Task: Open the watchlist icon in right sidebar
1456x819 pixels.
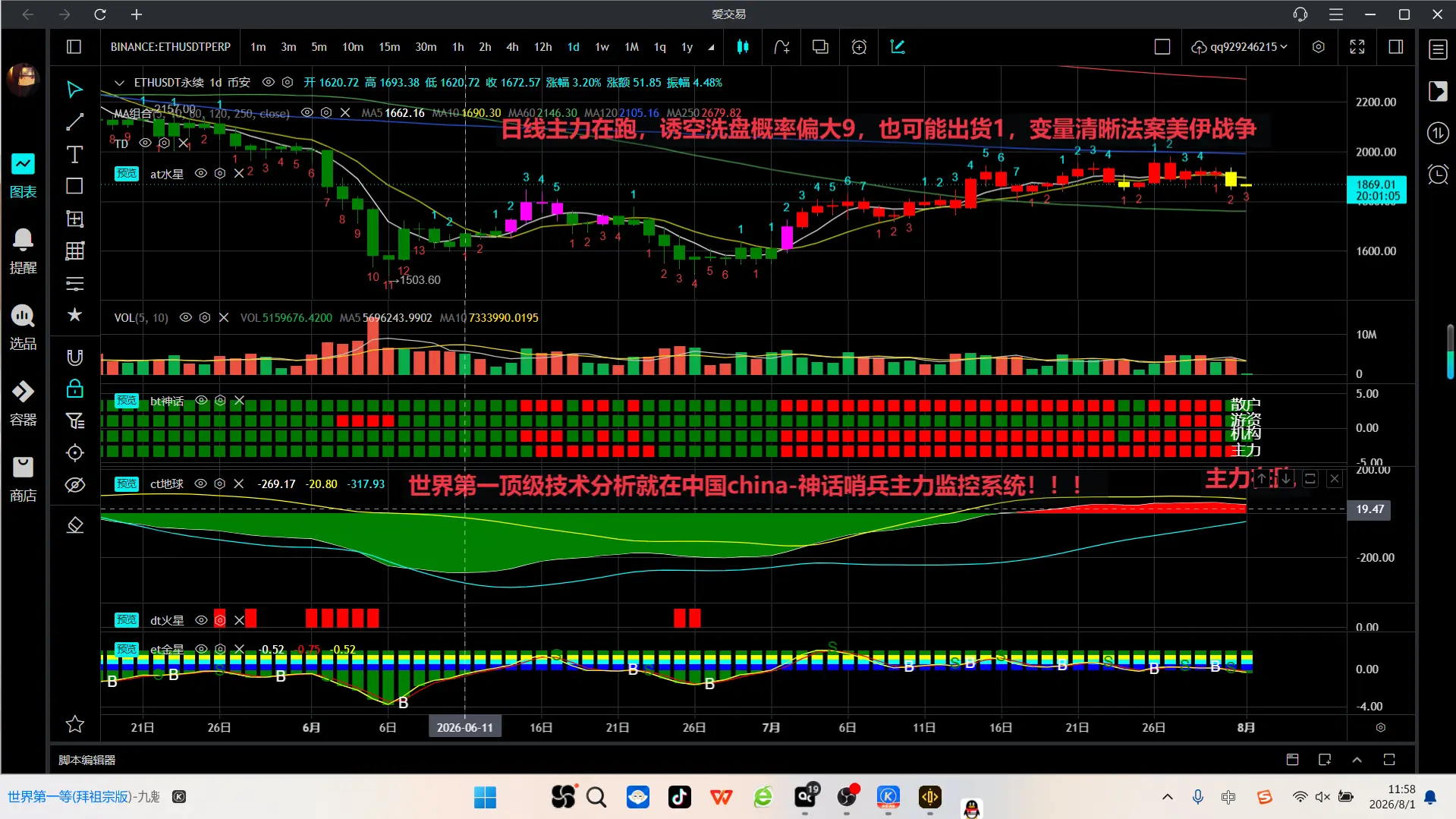Action: (x=1438, y=50)
